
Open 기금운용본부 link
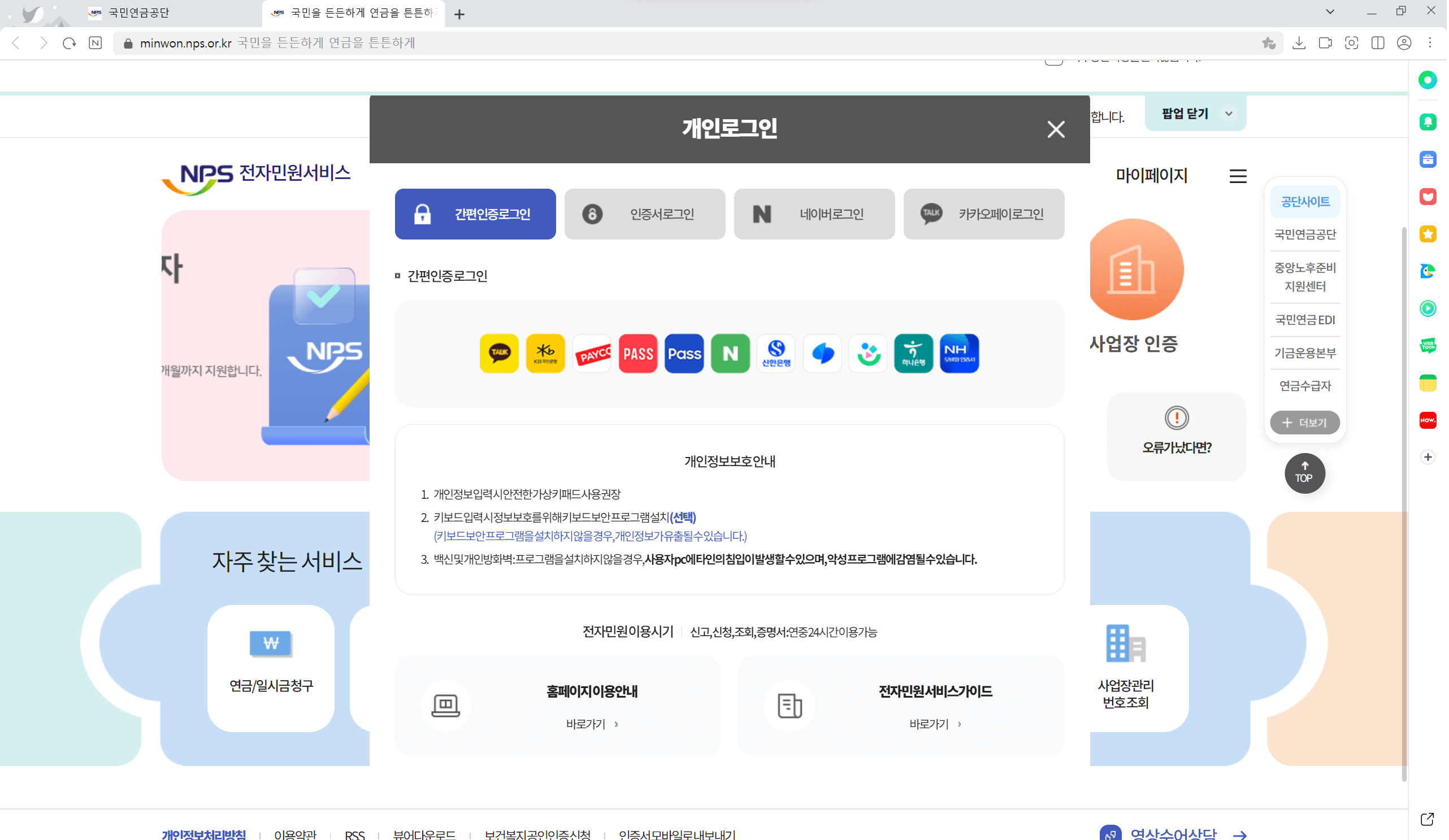point(1305,352)
